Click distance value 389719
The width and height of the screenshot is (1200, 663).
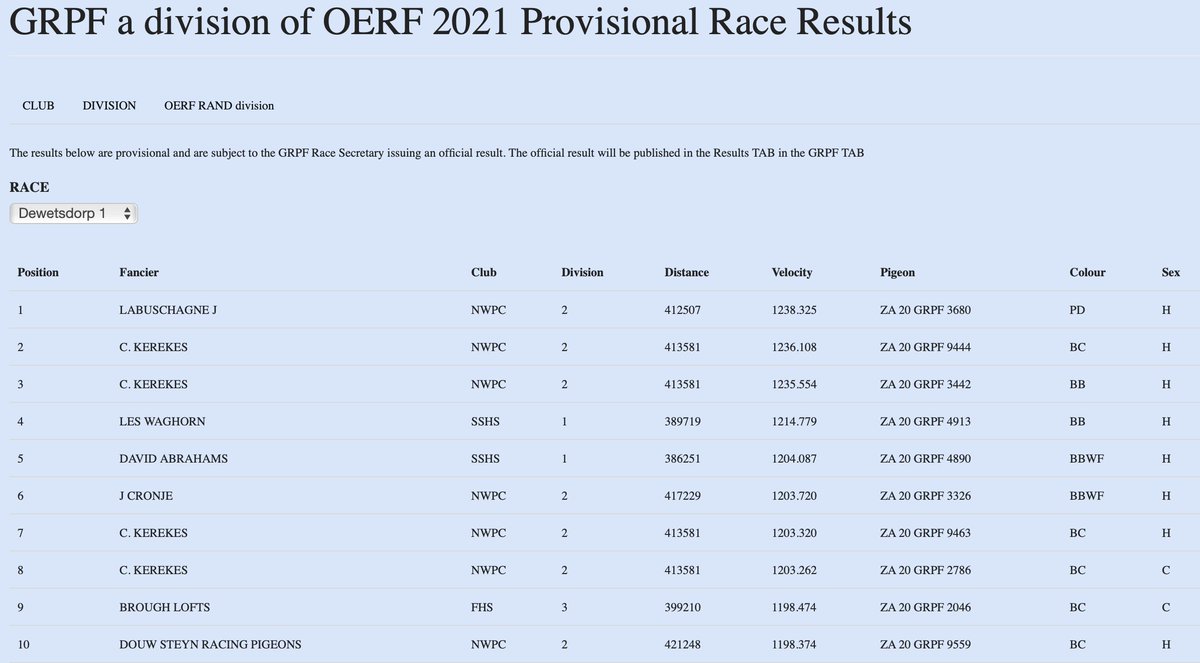(x=683, y=422)
